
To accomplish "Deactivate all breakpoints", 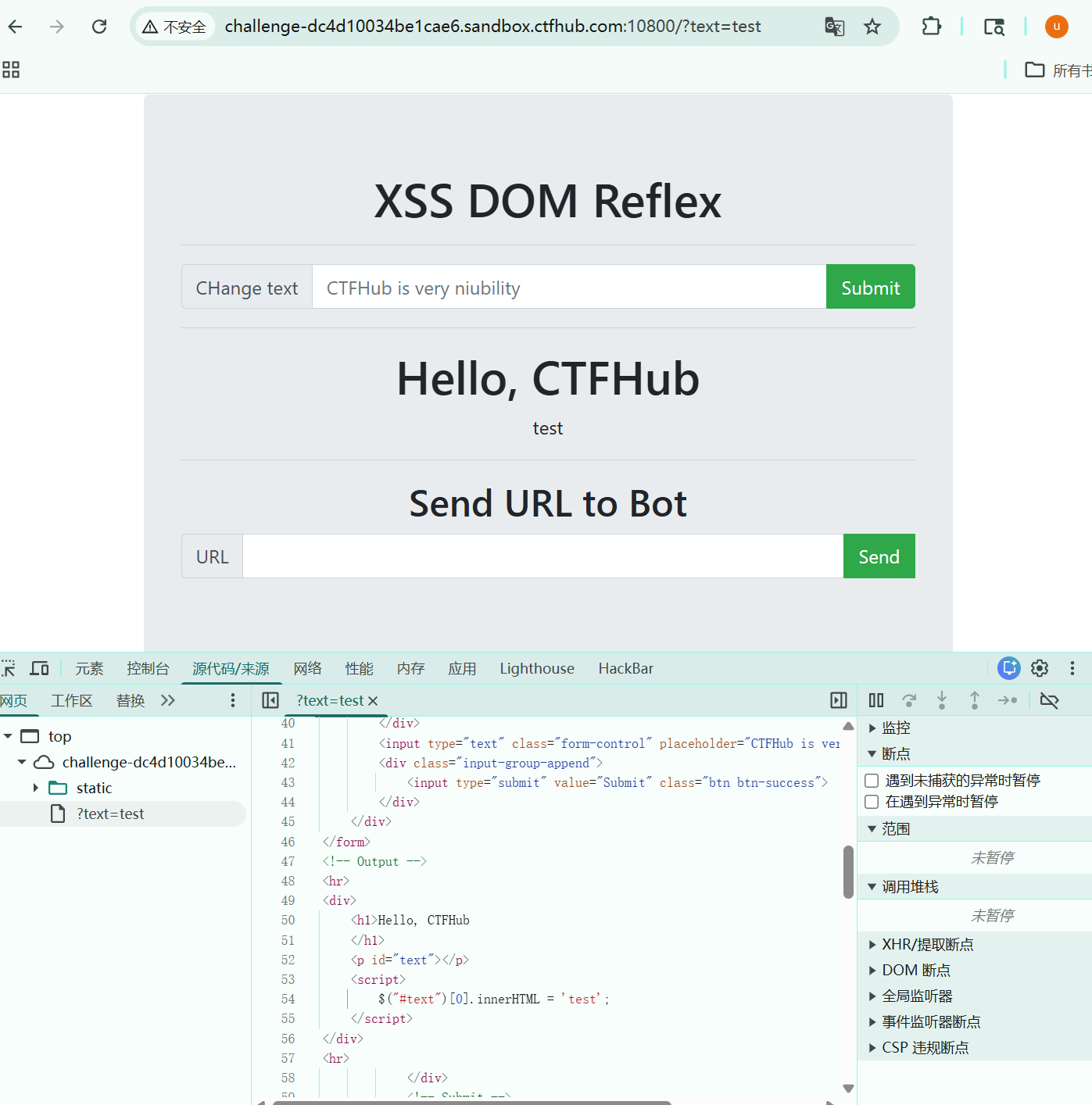I will 1049,700.
